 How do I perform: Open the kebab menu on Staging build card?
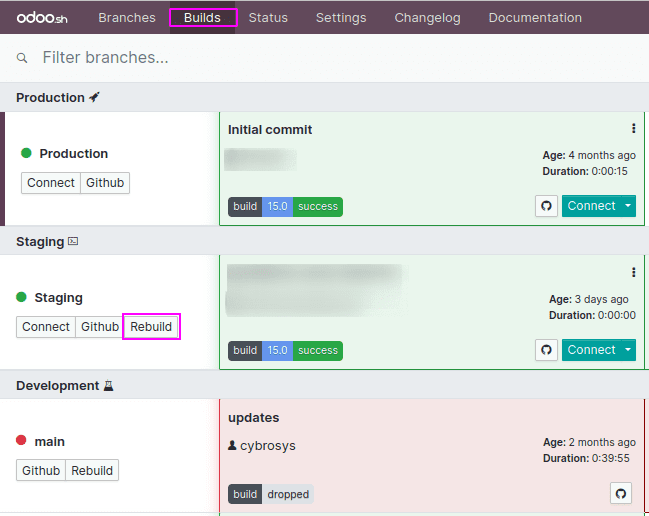point(633,272)
